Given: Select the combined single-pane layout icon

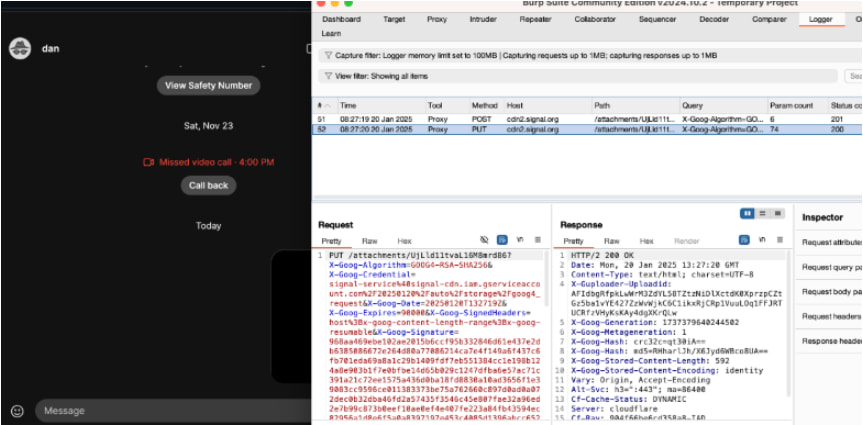Looking at the screenshot, I should (x=778, y=214).
